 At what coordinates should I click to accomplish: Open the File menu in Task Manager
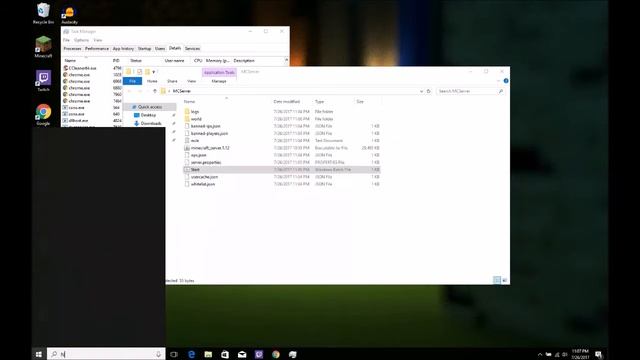pos(66,40)
